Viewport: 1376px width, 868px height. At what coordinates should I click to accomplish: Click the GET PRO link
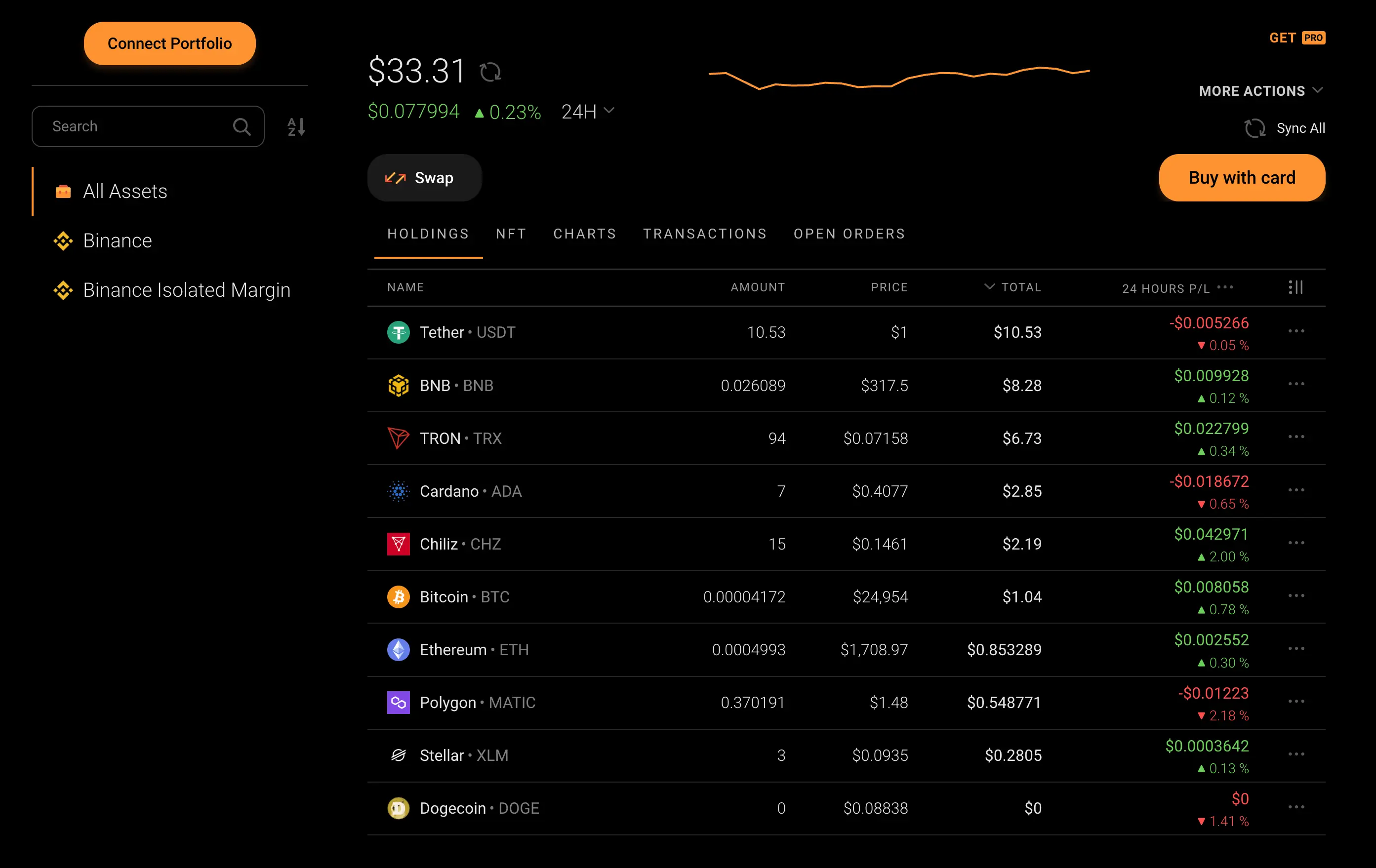(x=1297, y=38)
